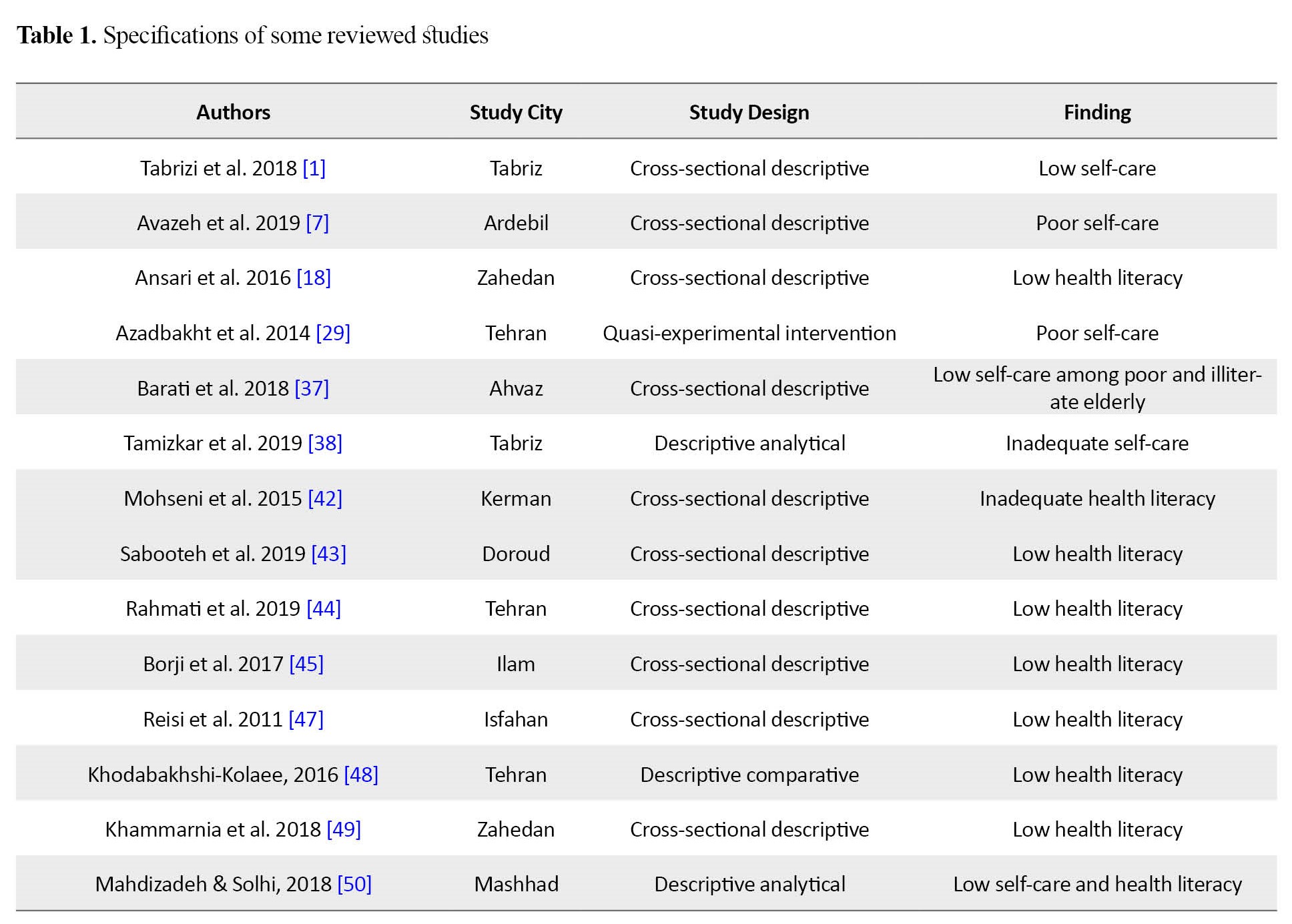Click Zahedan in the Ansari row
The image size is (1292, 924).
tap(516, 278)
